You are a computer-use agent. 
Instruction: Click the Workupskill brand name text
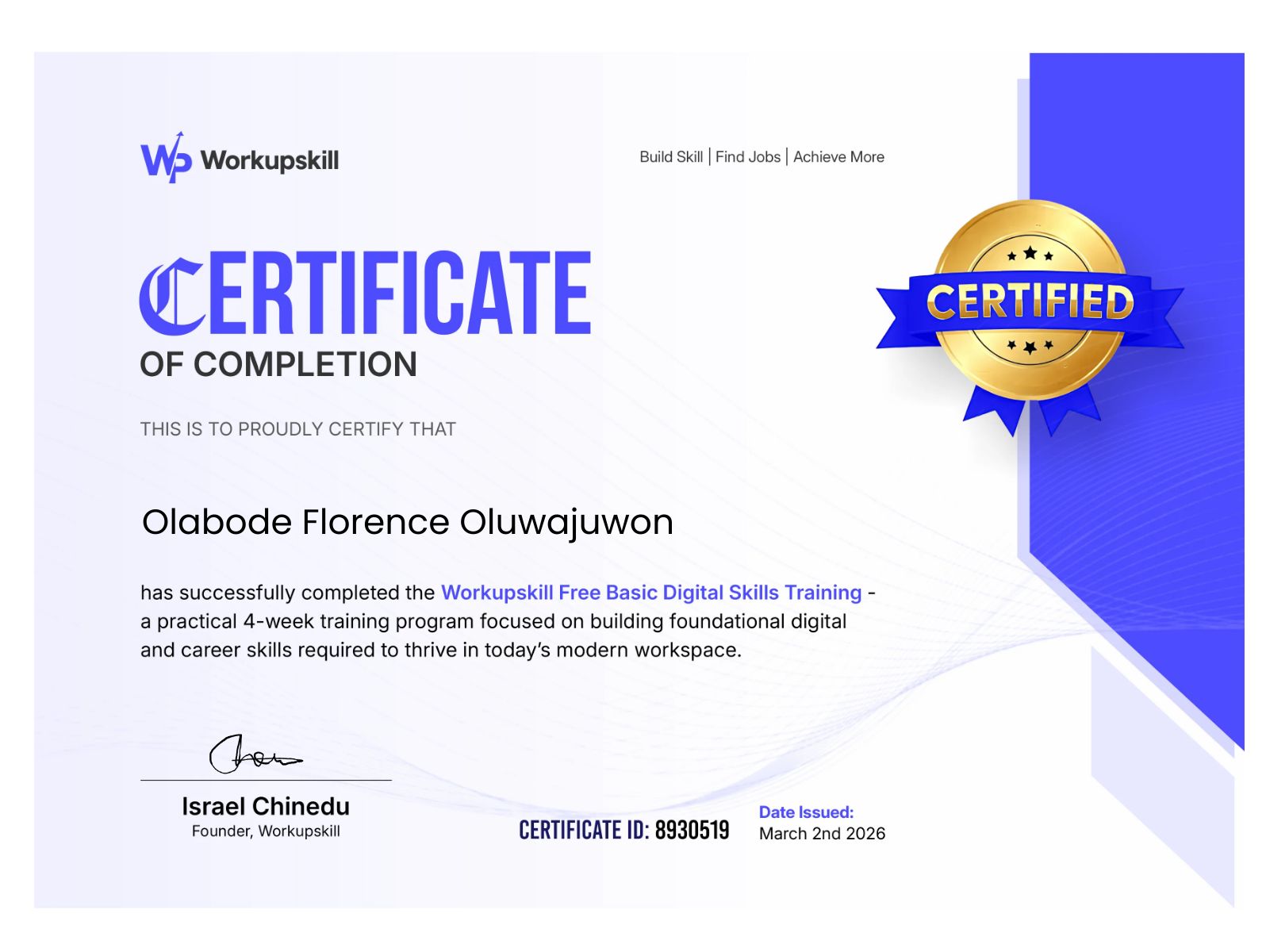[270, 160]
